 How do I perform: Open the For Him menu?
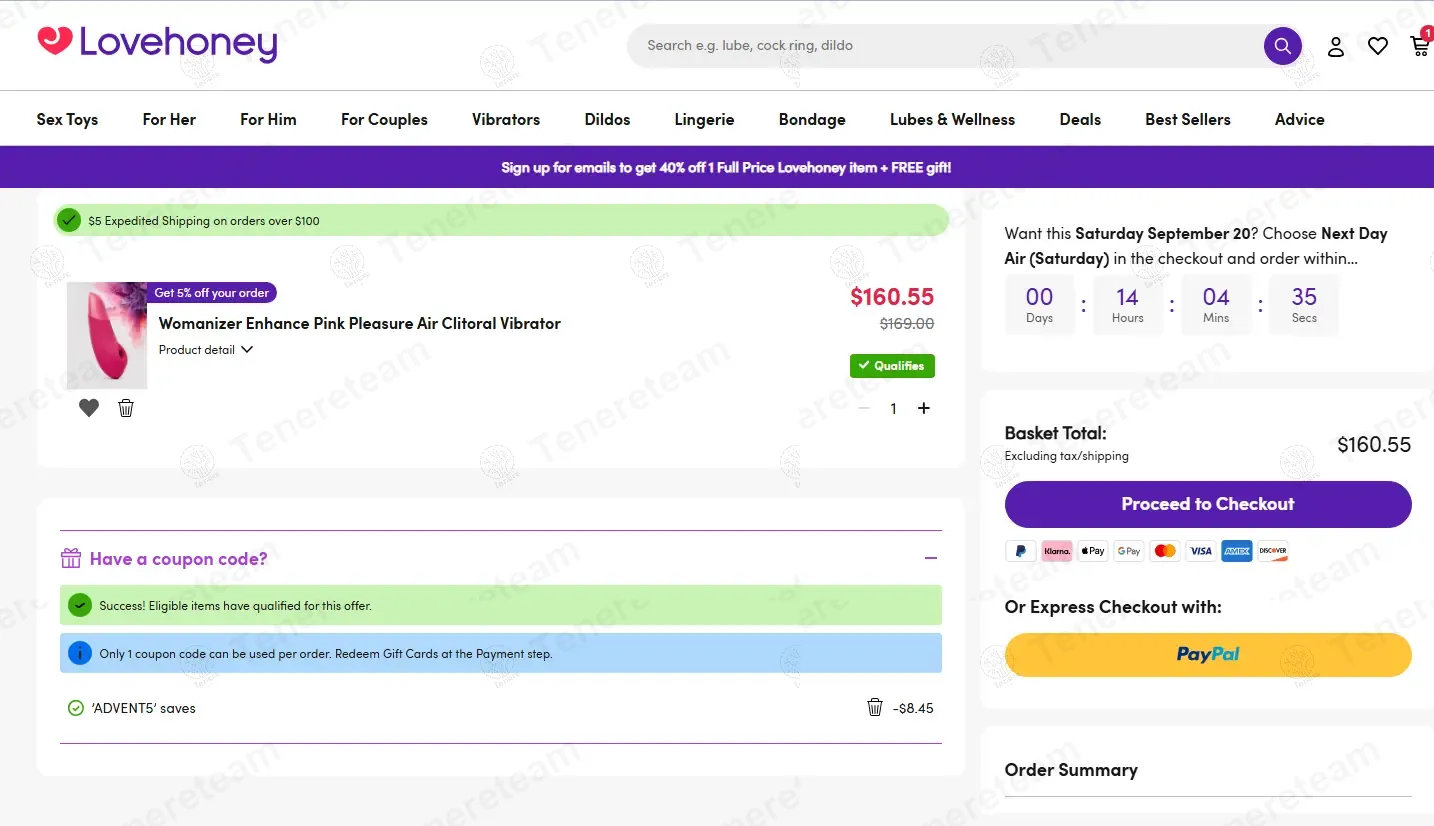[x=268, y=119]
